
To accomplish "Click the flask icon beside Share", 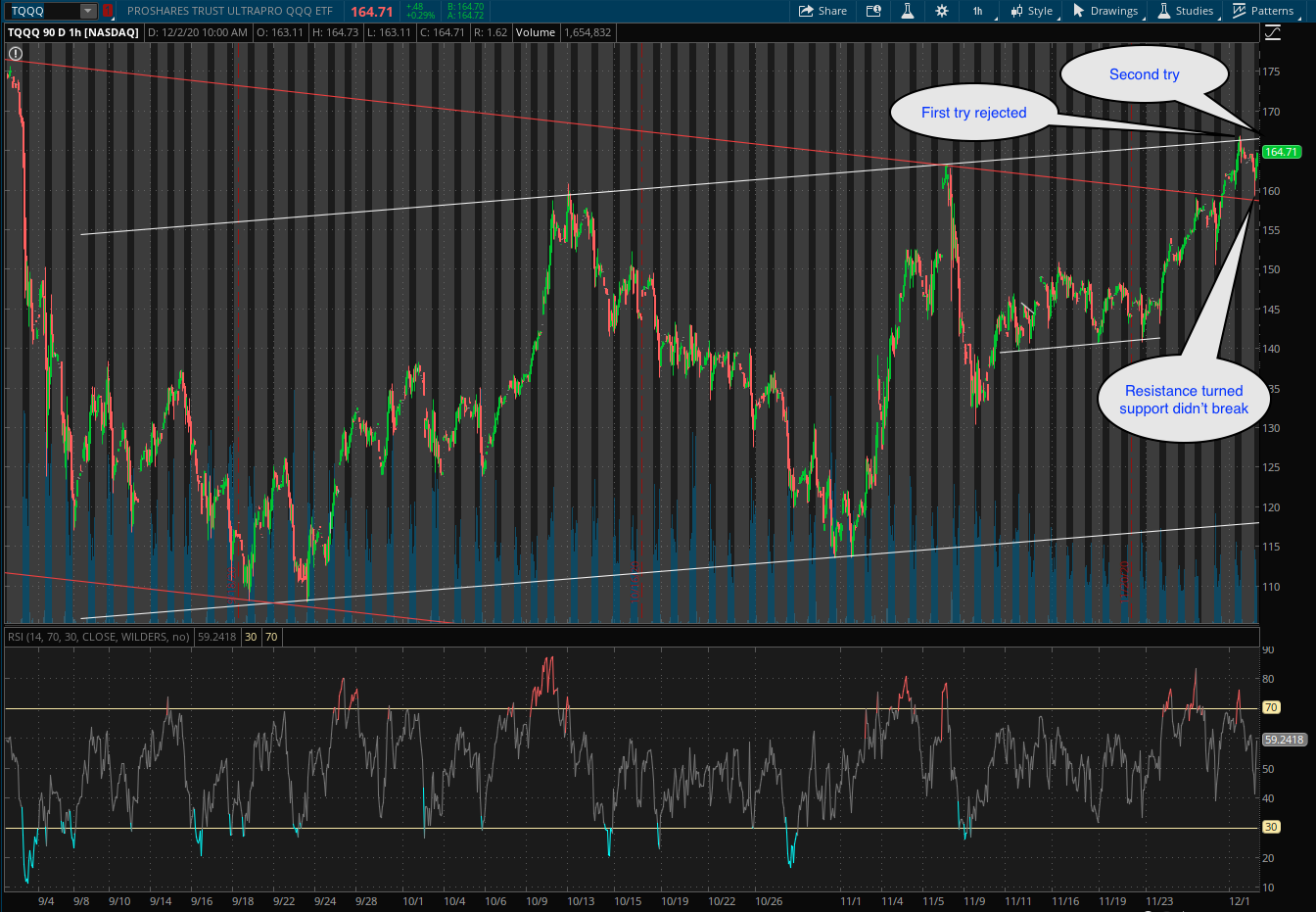I will [x=908, y=11].
